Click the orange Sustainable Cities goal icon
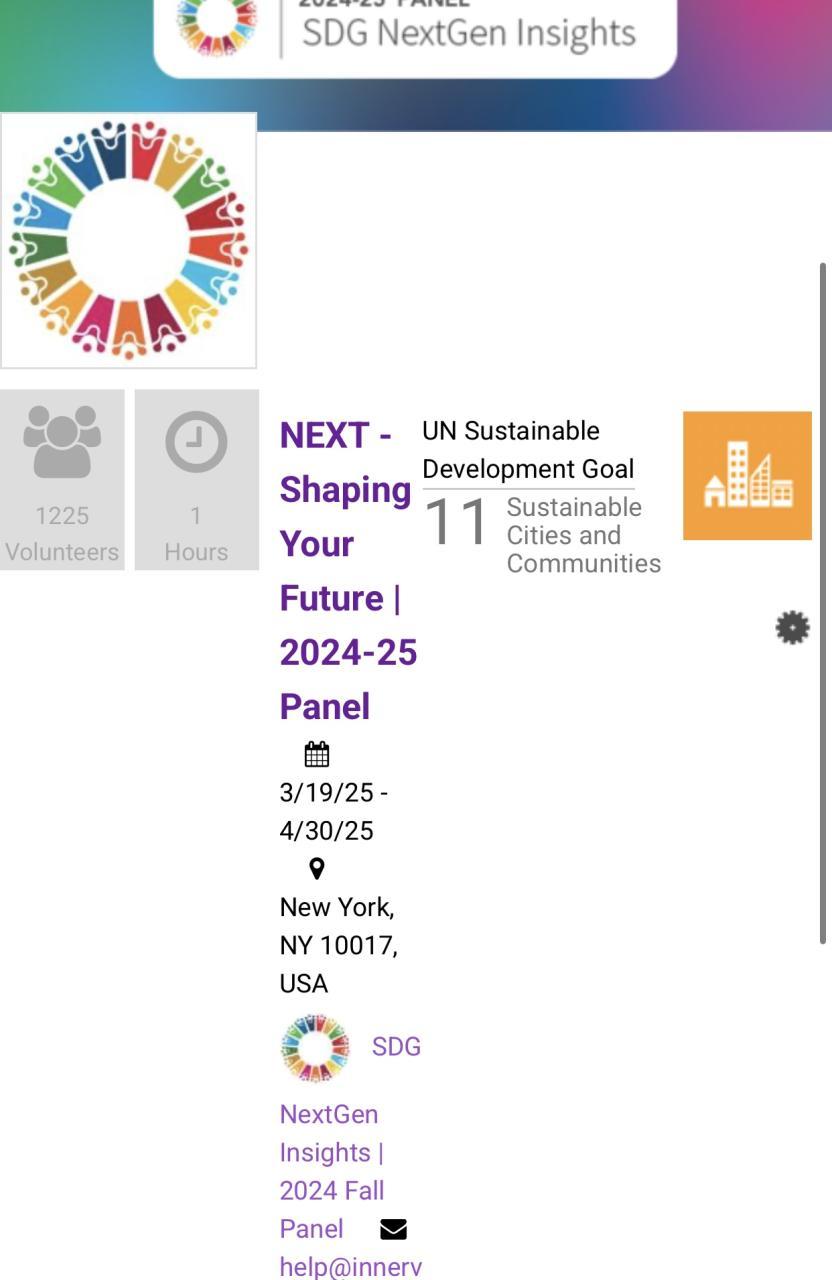 click(747, 476)
